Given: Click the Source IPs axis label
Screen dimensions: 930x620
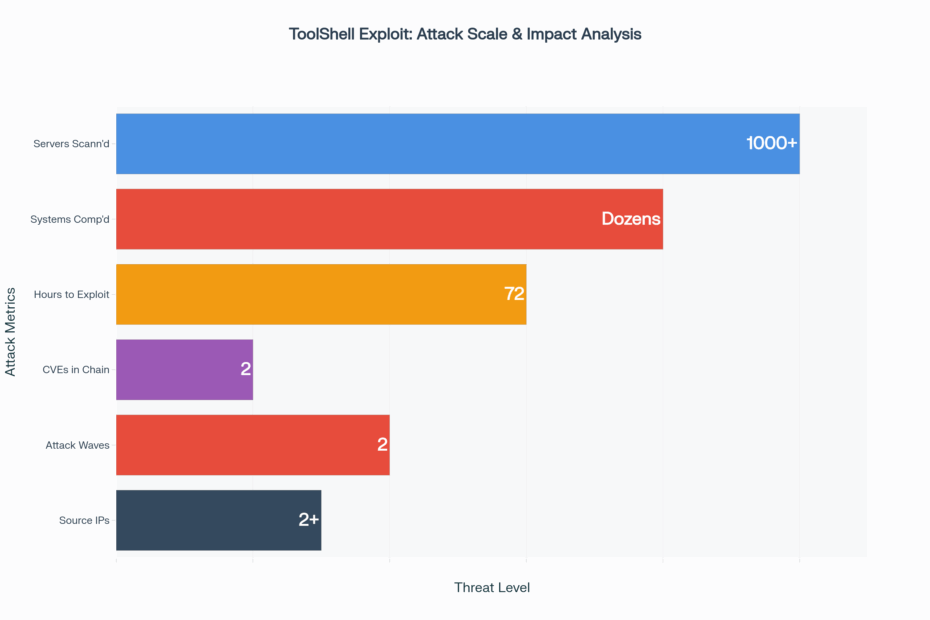Looking at the screenshot, I should (x=84, y=520).
